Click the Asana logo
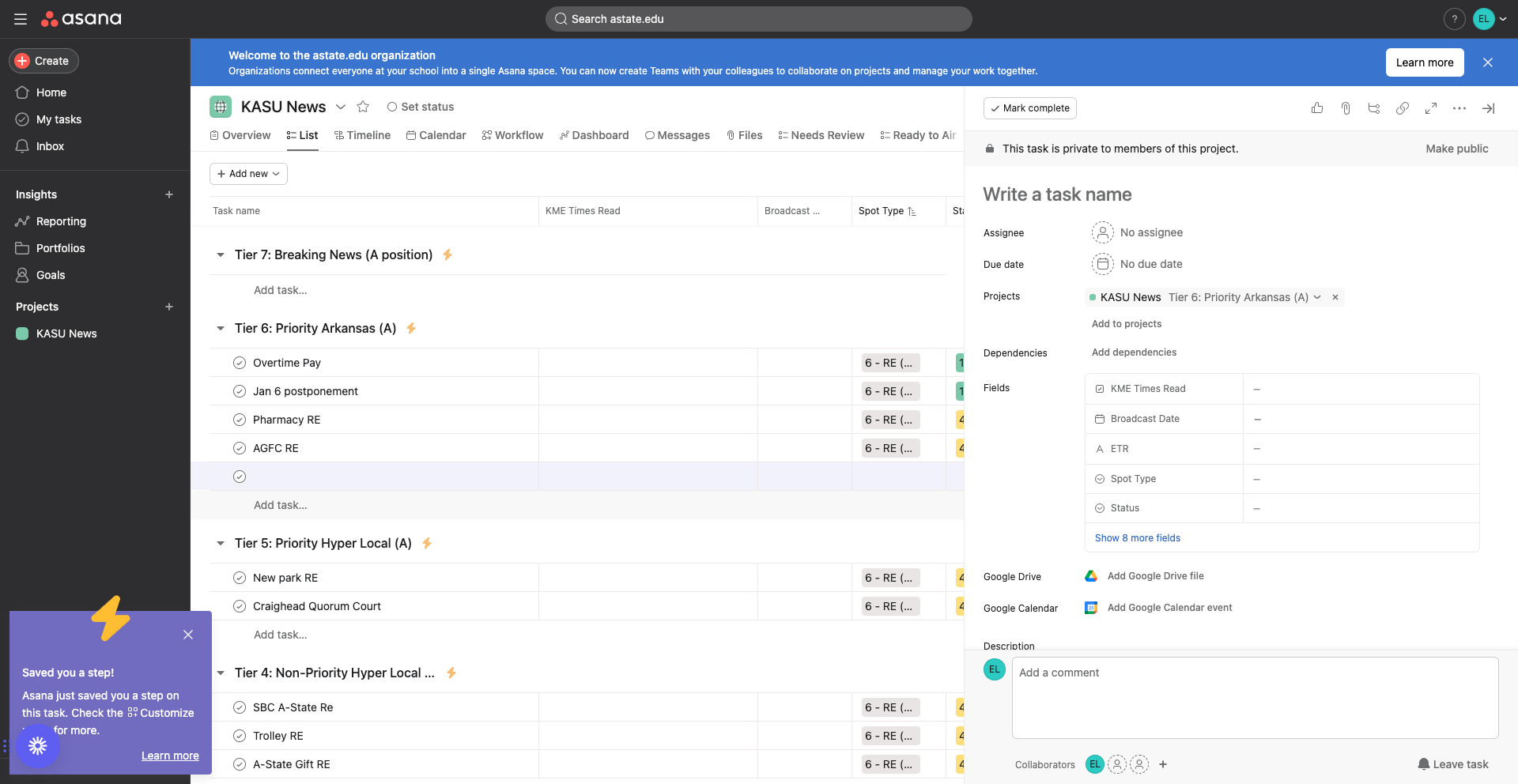The height and width of the screenshot is (784, 1518). pyautogui.click(x=81, y=19)
